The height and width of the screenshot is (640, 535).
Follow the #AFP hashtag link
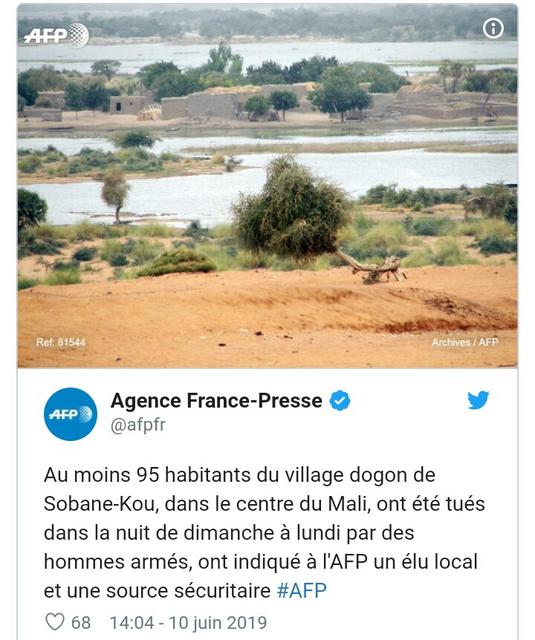[x=302, y=591]
